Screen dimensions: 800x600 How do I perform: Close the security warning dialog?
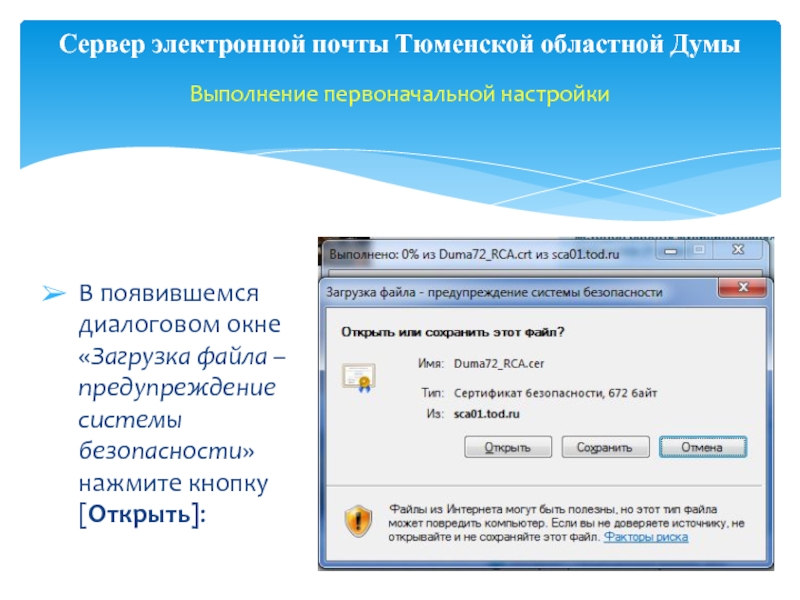click(x=742, y=287)
